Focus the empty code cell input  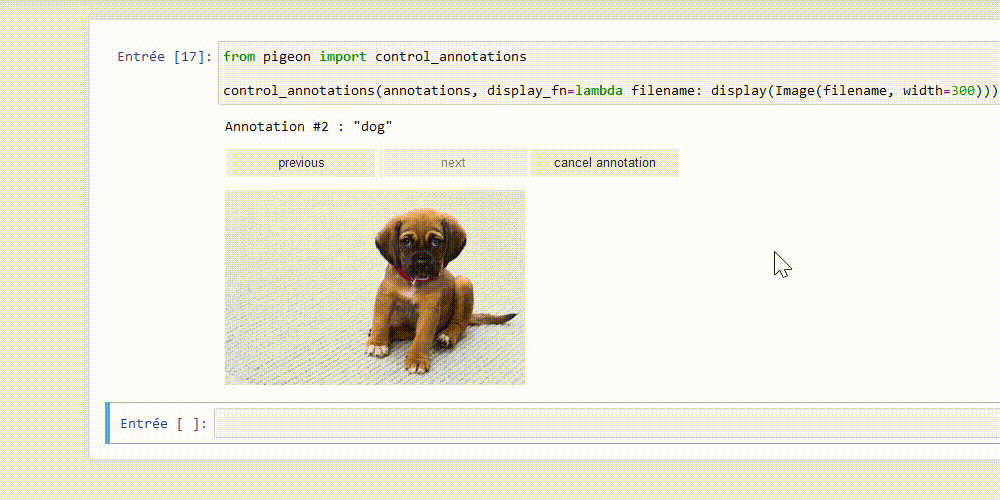coord(607,423)
